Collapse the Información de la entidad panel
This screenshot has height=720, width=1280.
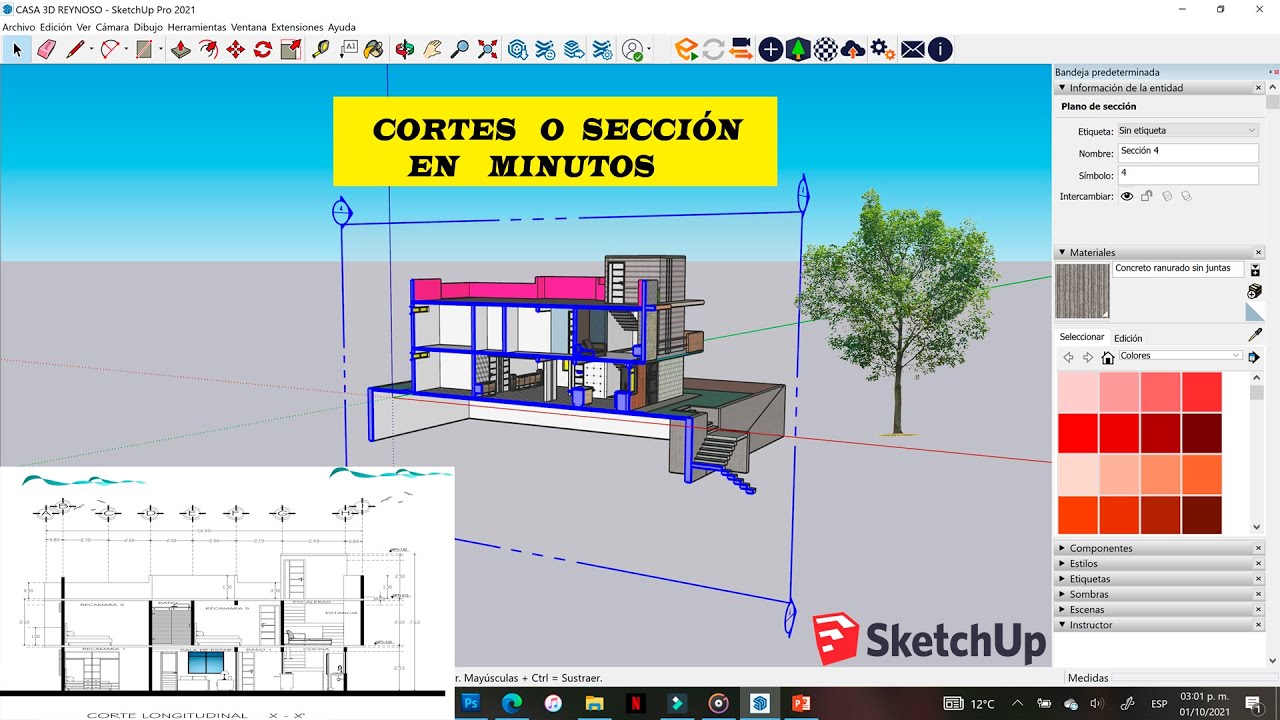coord(1062,88)
